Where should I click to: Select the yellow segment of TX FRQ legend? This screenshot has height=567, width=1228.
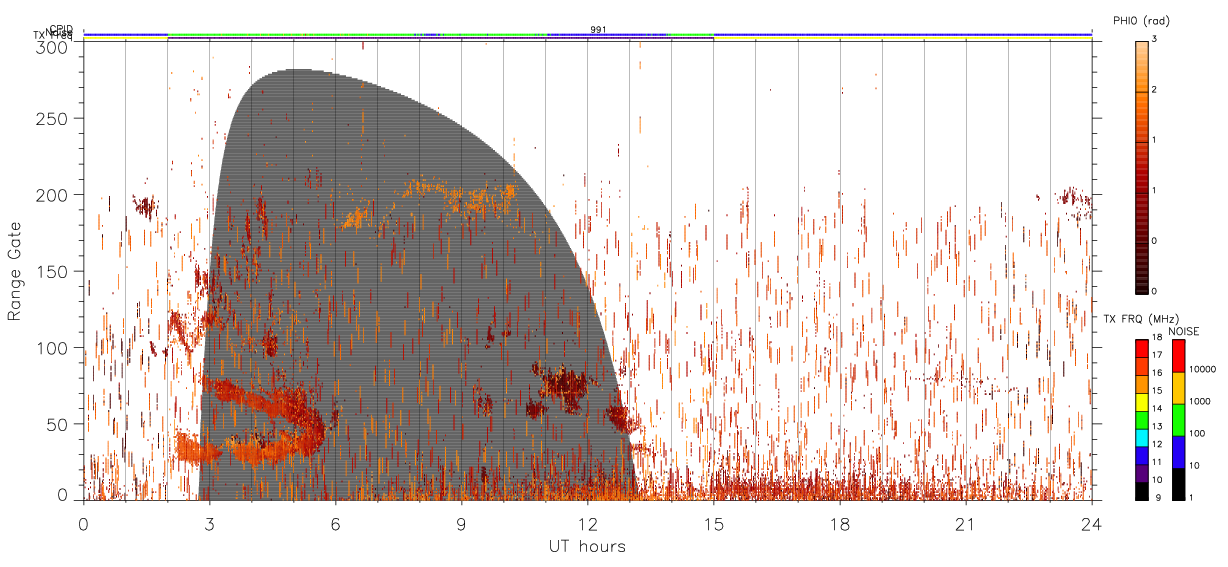click(x=1141, y=402)
